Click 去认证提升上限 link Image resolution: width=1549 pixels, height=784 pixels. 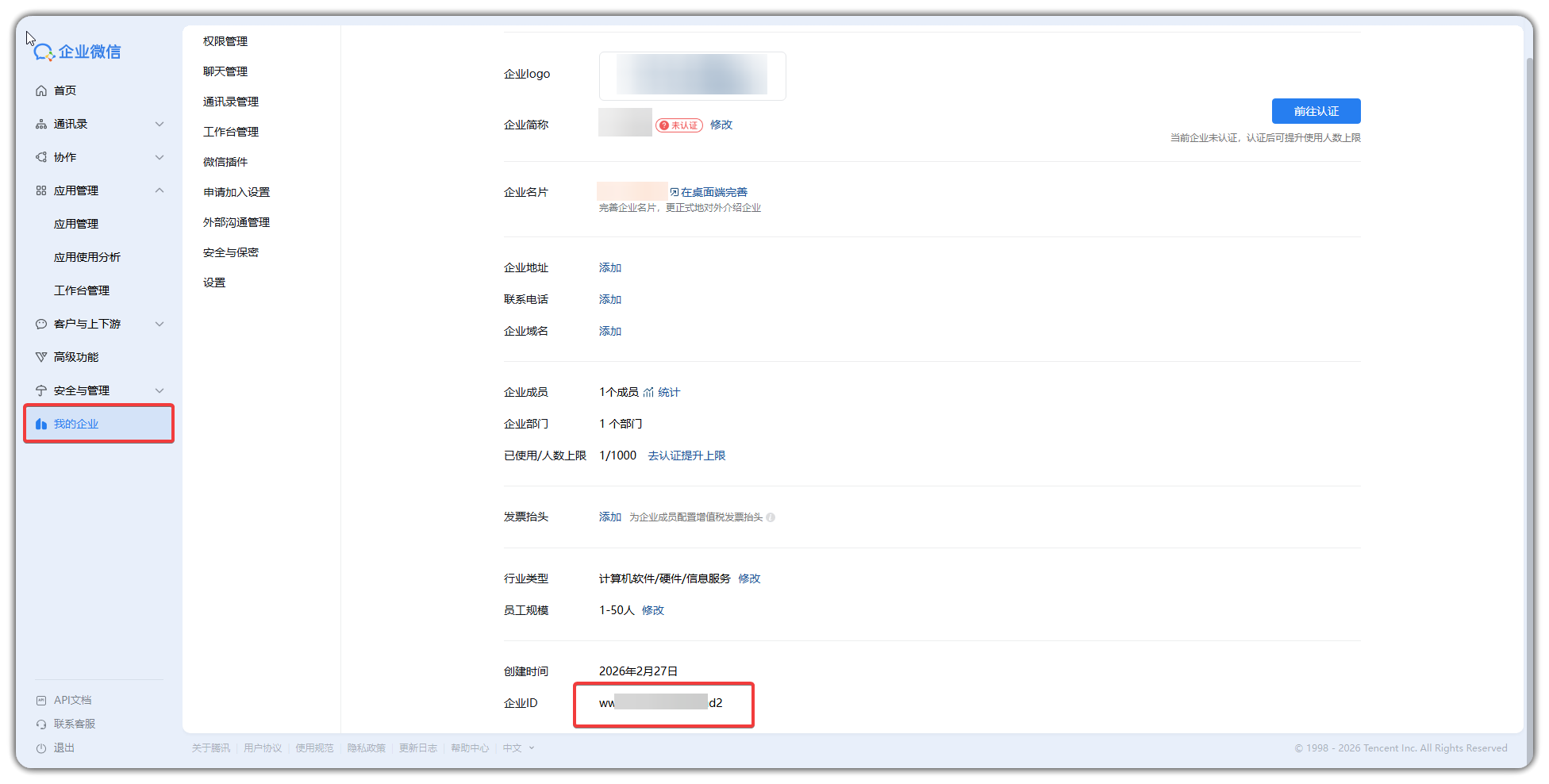[686, 455]
